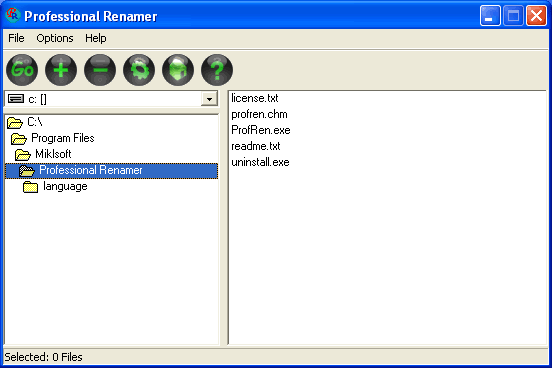Image resolution: width=552 pixels, height=368 pixels.
Task: Select uninstall.exe in the file list
Action: (x=261, y=162)
